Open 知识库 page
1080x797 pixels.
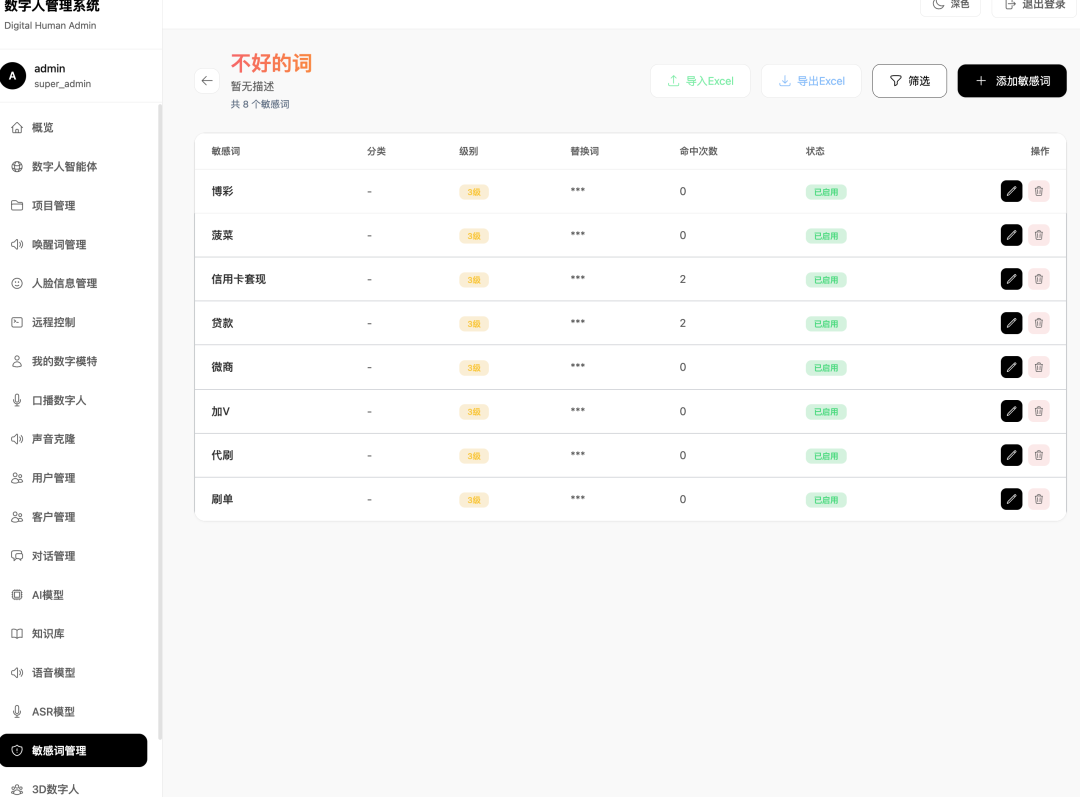(74, 634)
